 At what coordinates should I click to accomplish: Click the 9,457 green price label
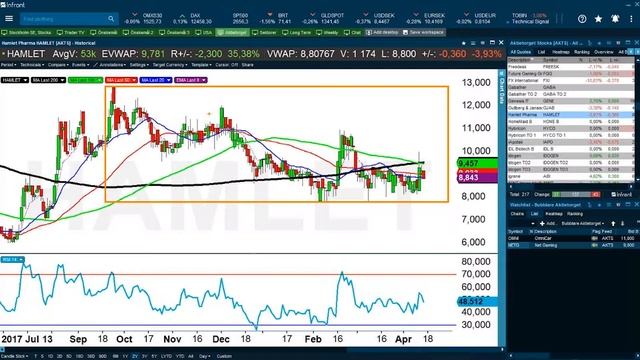tap(478, 163)
